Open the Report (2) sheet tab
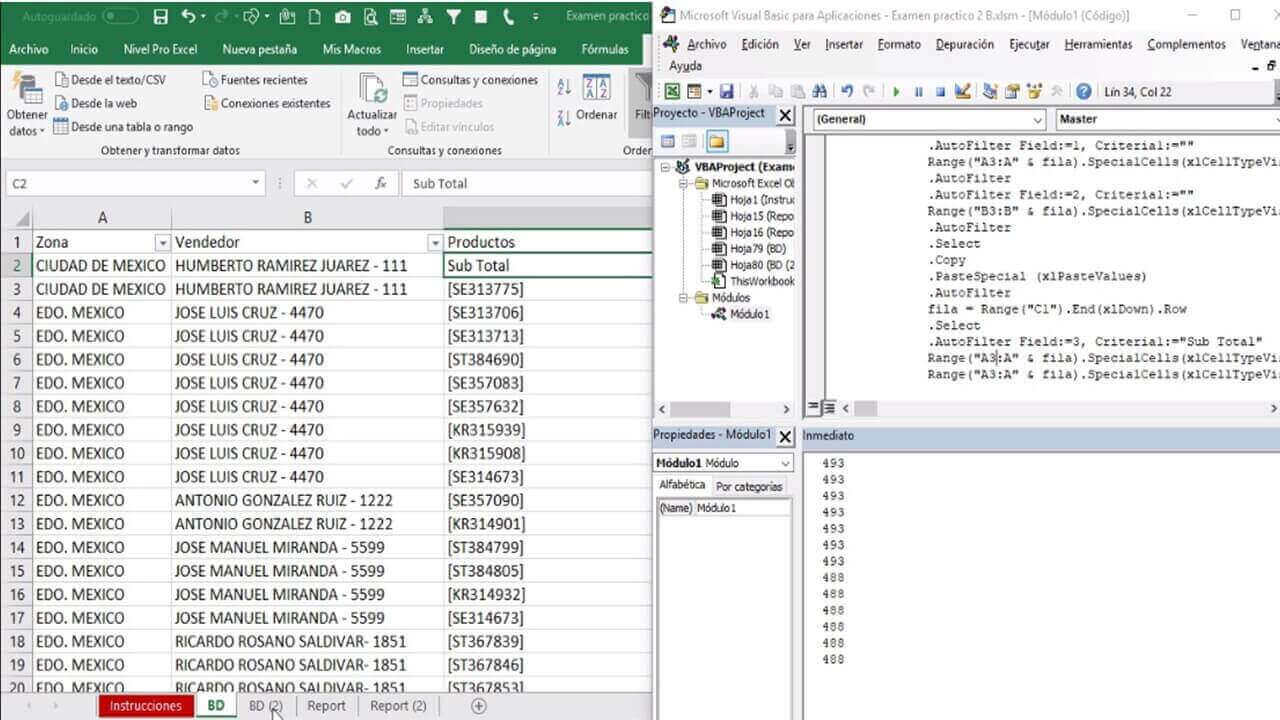 398,705
